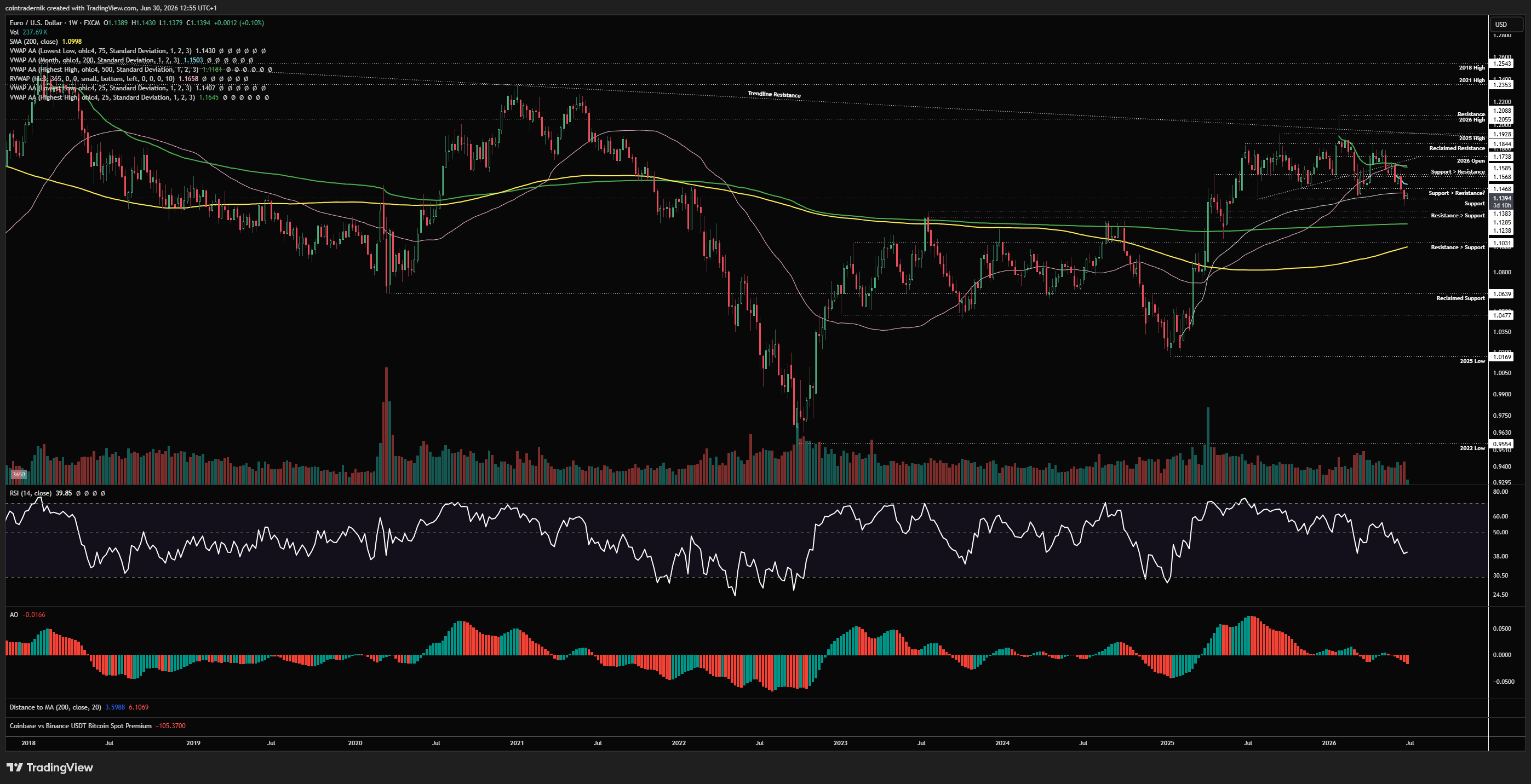Select the 1.2055 price label
Screen dimensions: 1531x784
(x=1502, y=119)
